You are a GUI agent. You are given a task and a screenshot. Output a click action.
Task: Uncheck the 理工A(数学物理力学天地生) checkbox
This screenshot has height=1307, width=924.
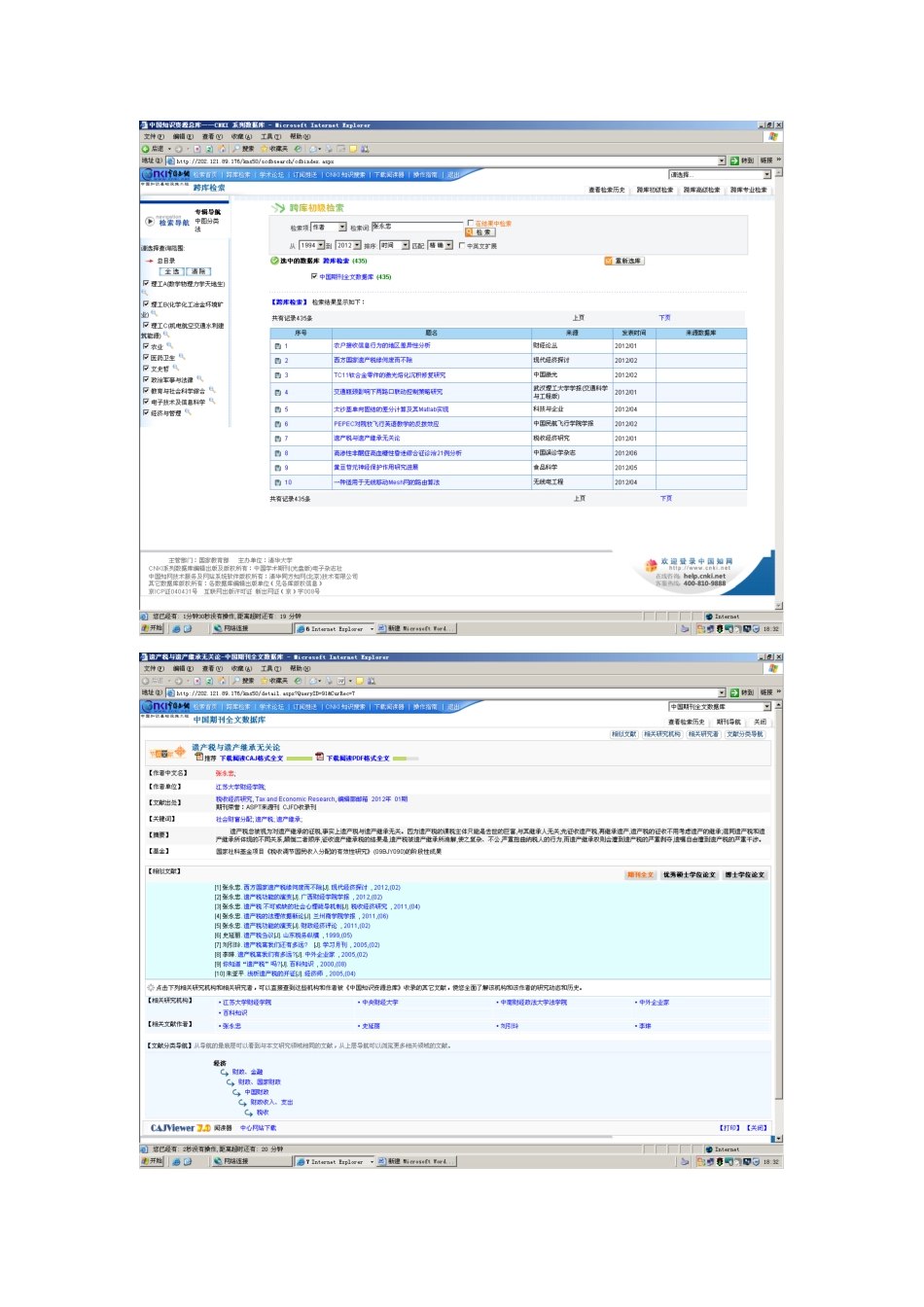point(146,284)
